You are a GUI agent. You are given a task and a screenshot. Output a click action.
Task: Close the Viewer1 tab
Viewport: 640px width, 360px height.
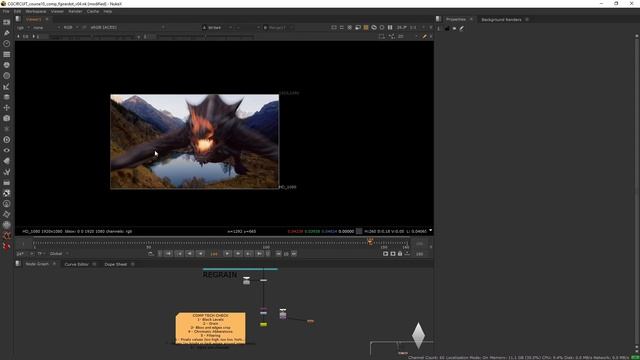(47, 19)
